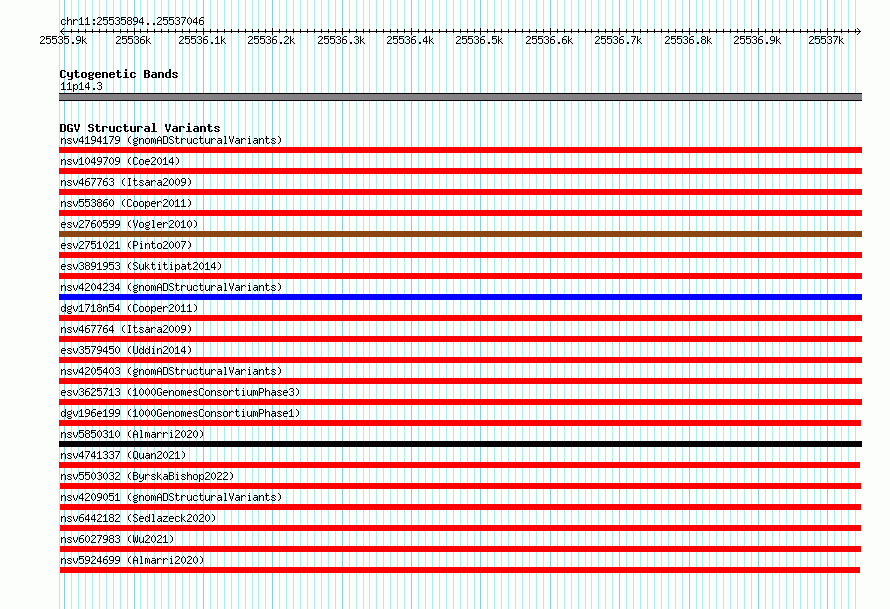Click nsv467764 (Itsara2009) label

click(126, 329)
